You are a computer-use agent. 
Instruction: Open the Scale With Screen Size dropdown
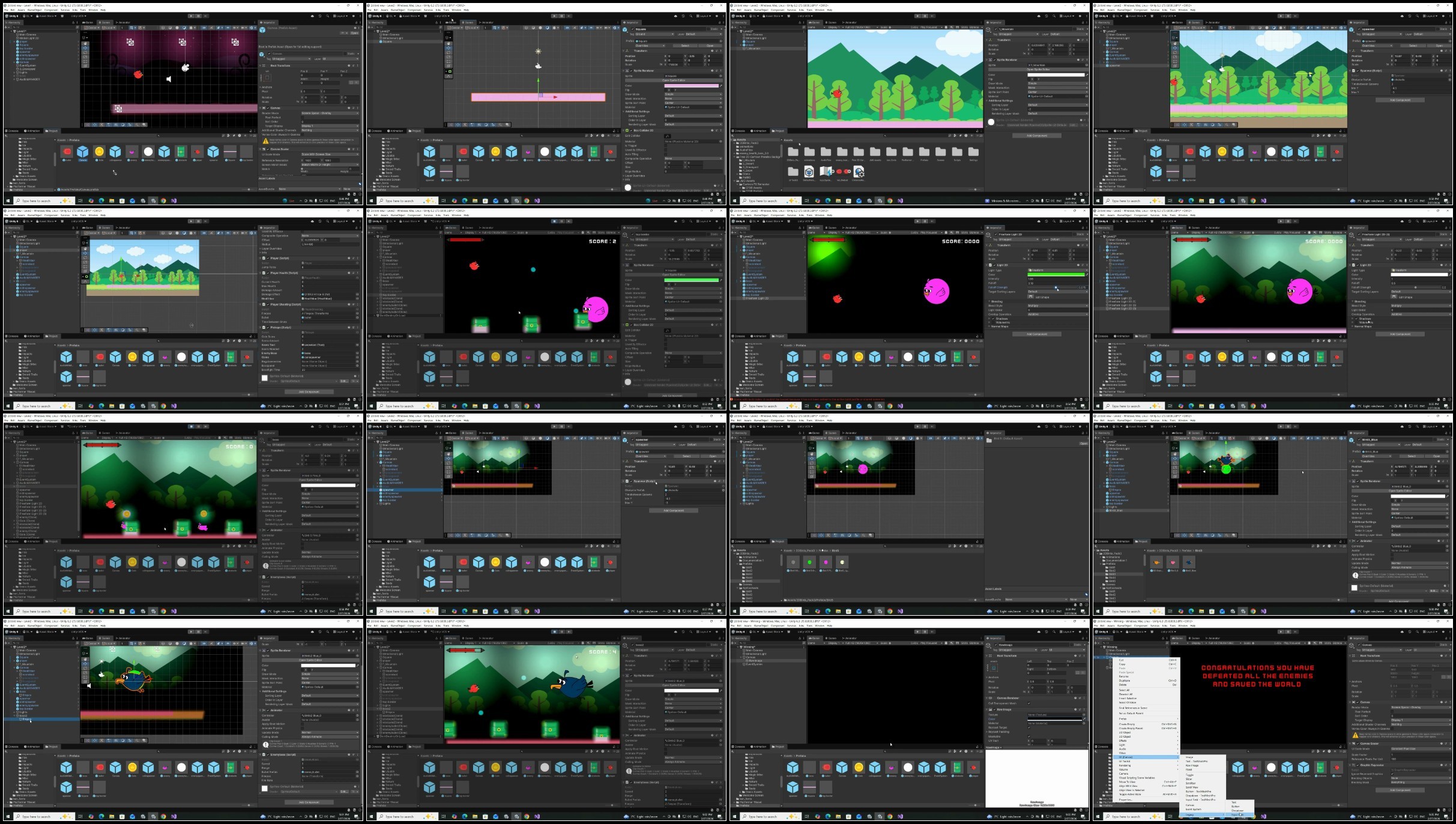click(330, 154)
